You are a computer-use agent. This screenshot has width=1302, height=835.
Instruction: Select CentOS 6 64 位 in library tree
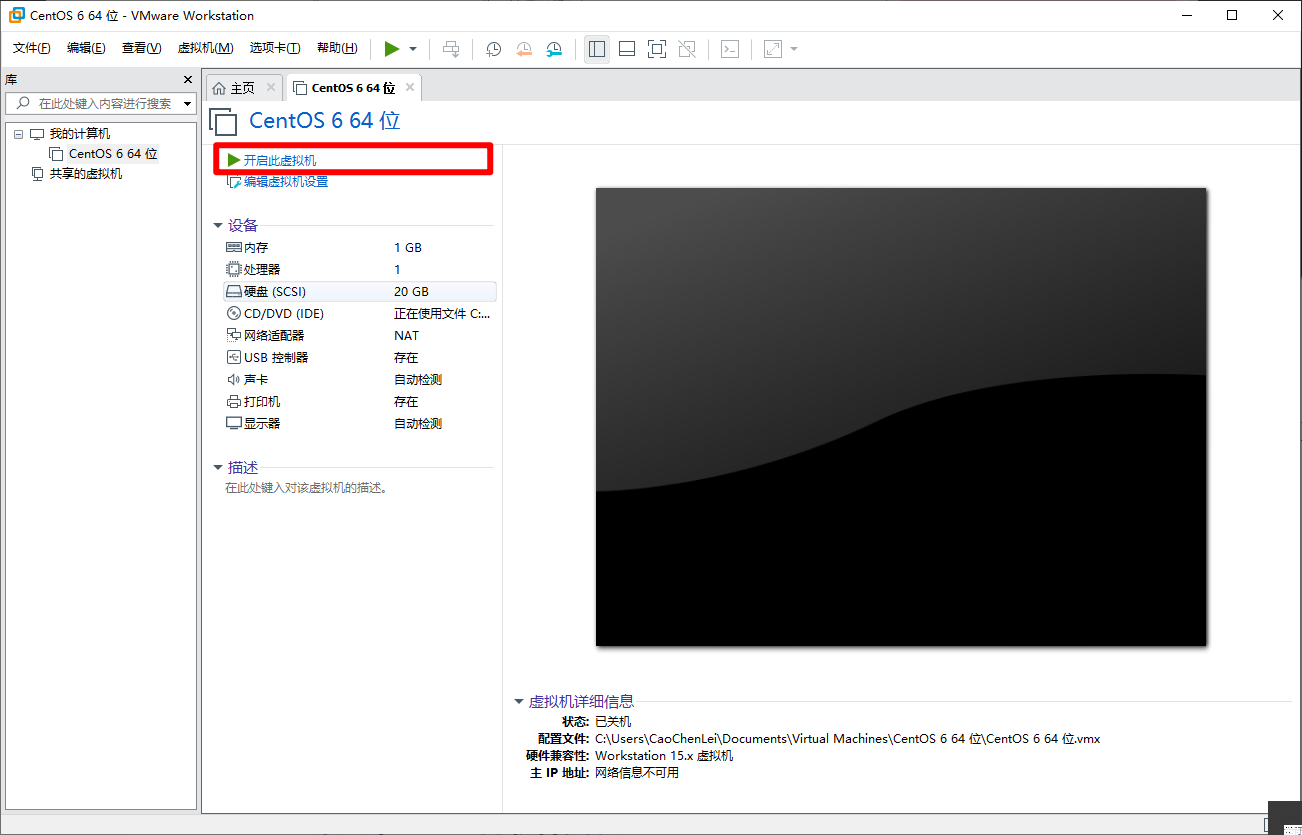pyautogui.click(x=113, y=154)
